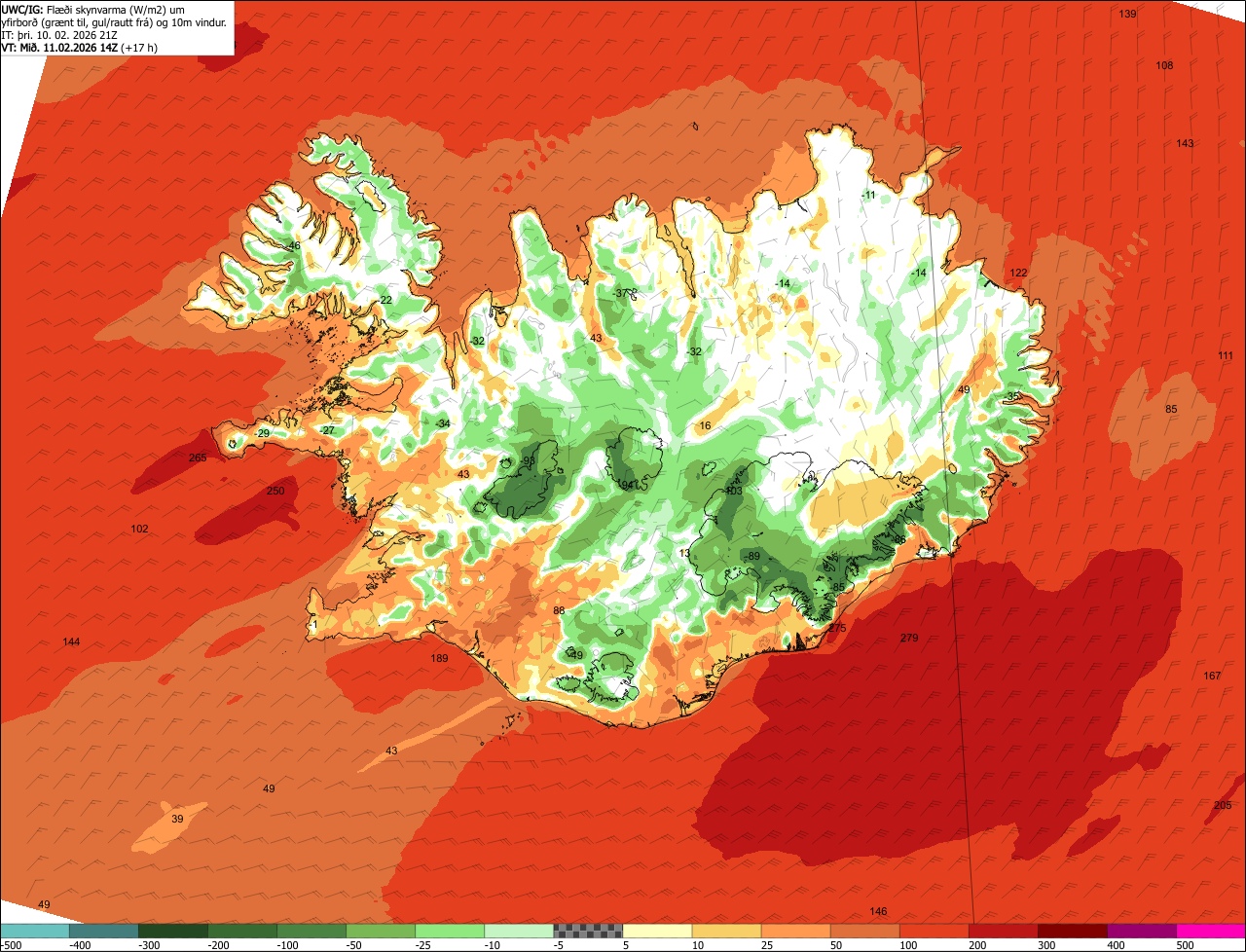
Task: Click the dark orange 50 to 100 legend swatch
Action: (863, 931)
